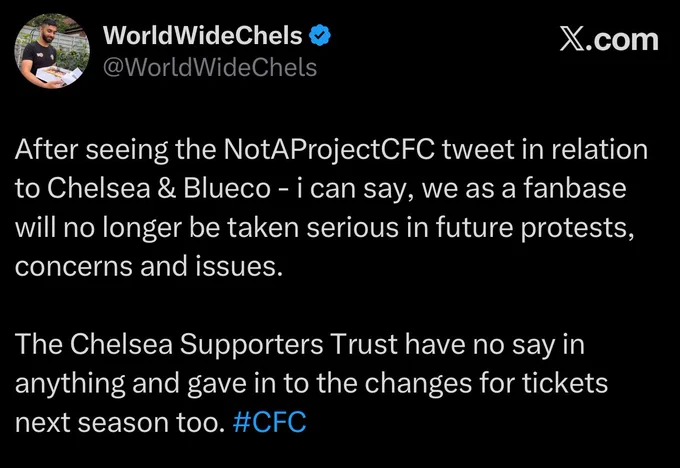Click the word Blueco in the tweet

pyautogui.click(x=227, y=188)
